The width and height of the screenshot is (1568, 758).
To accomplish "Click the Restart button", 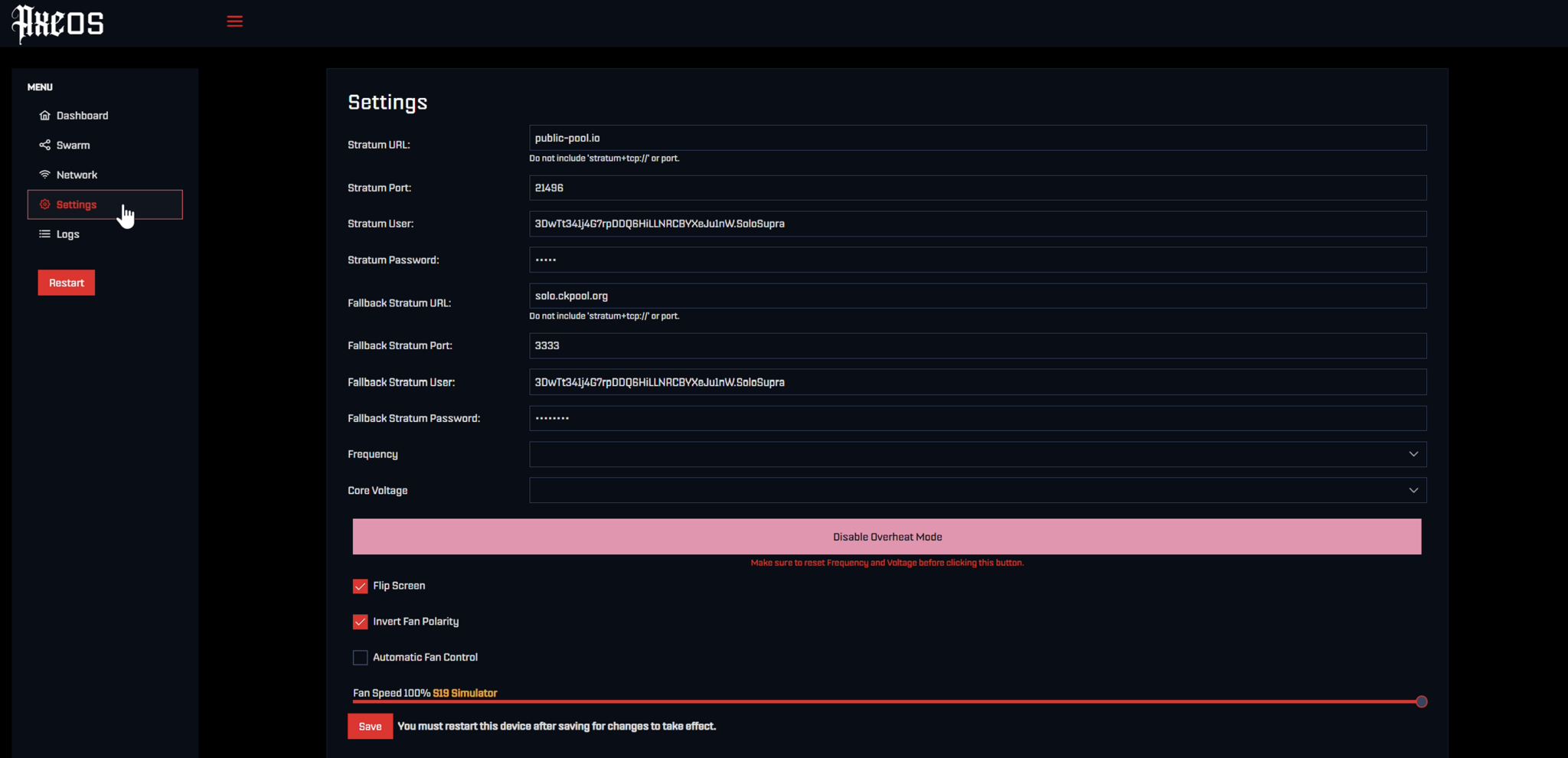I will point(66,282).
